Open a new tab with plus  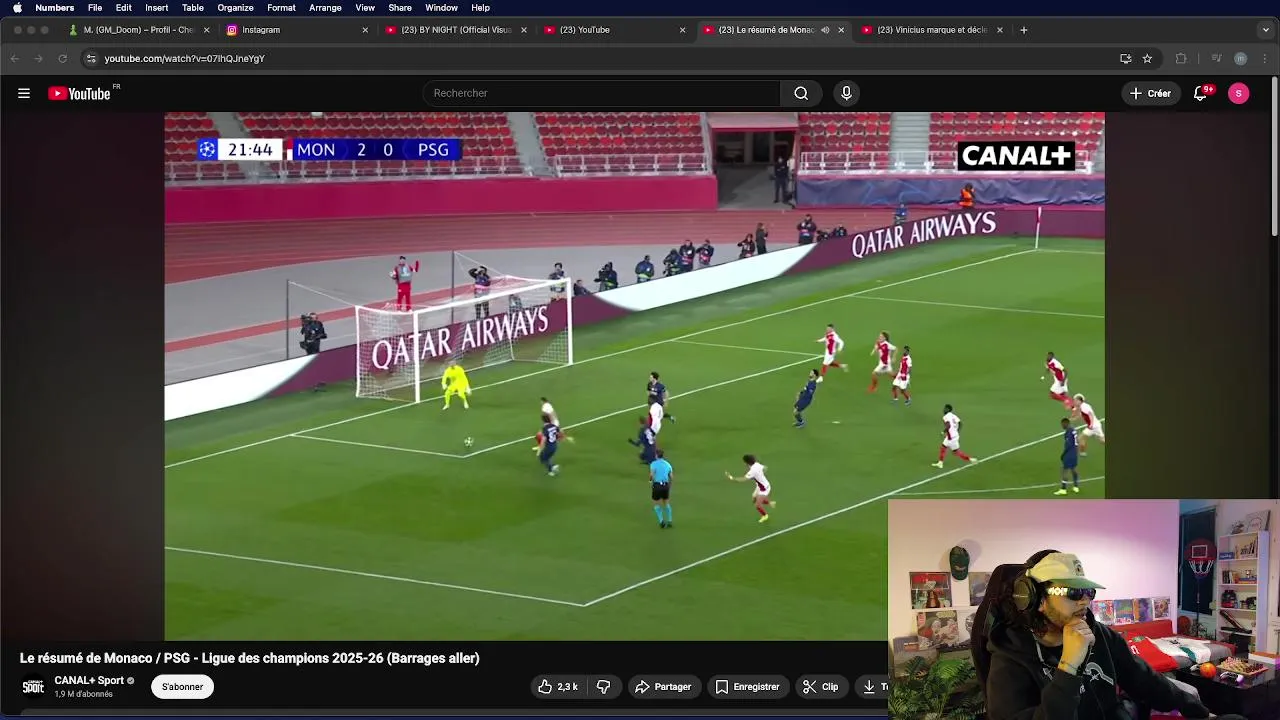(1023, 30)
